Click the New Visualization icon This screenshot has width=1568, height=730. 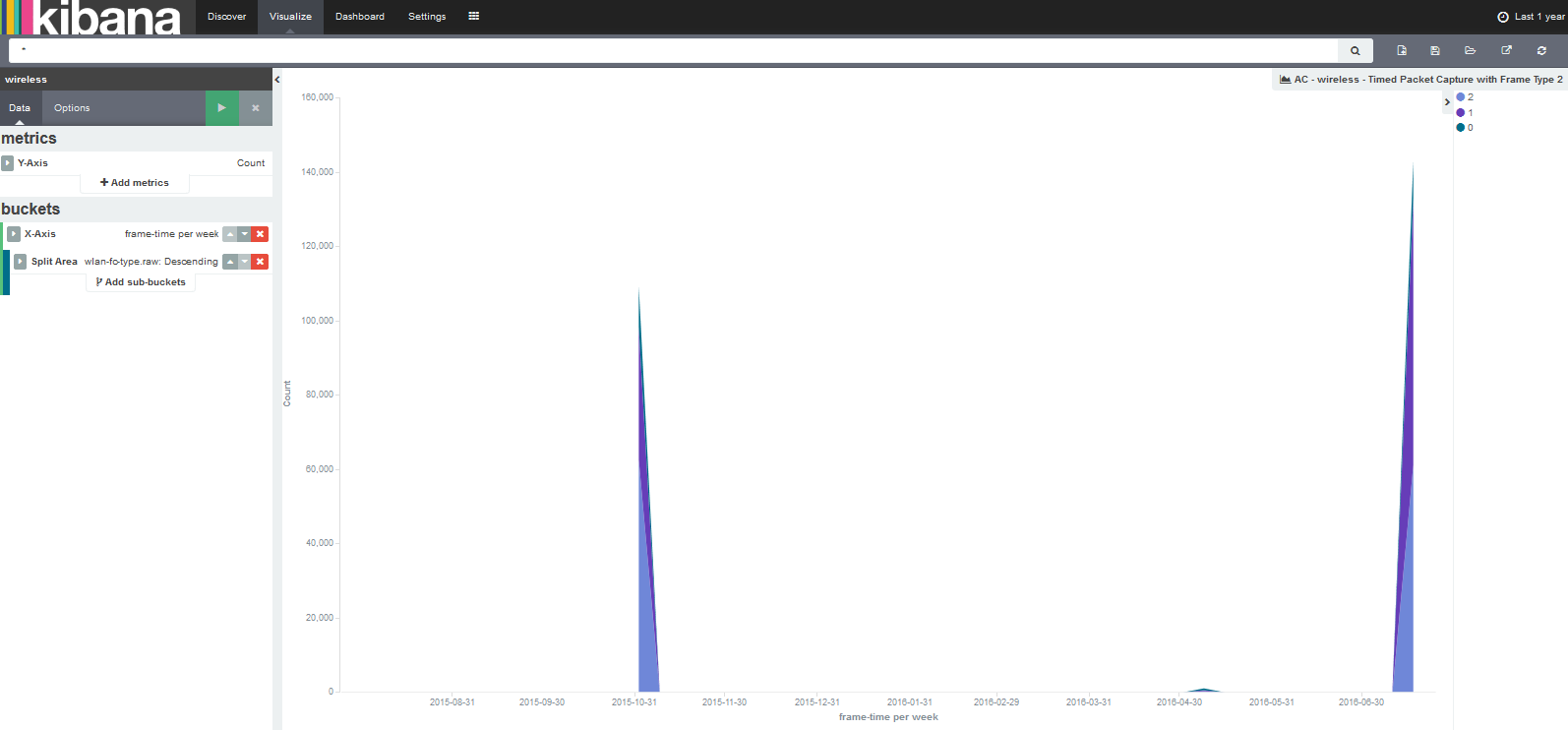(1402, 50)
